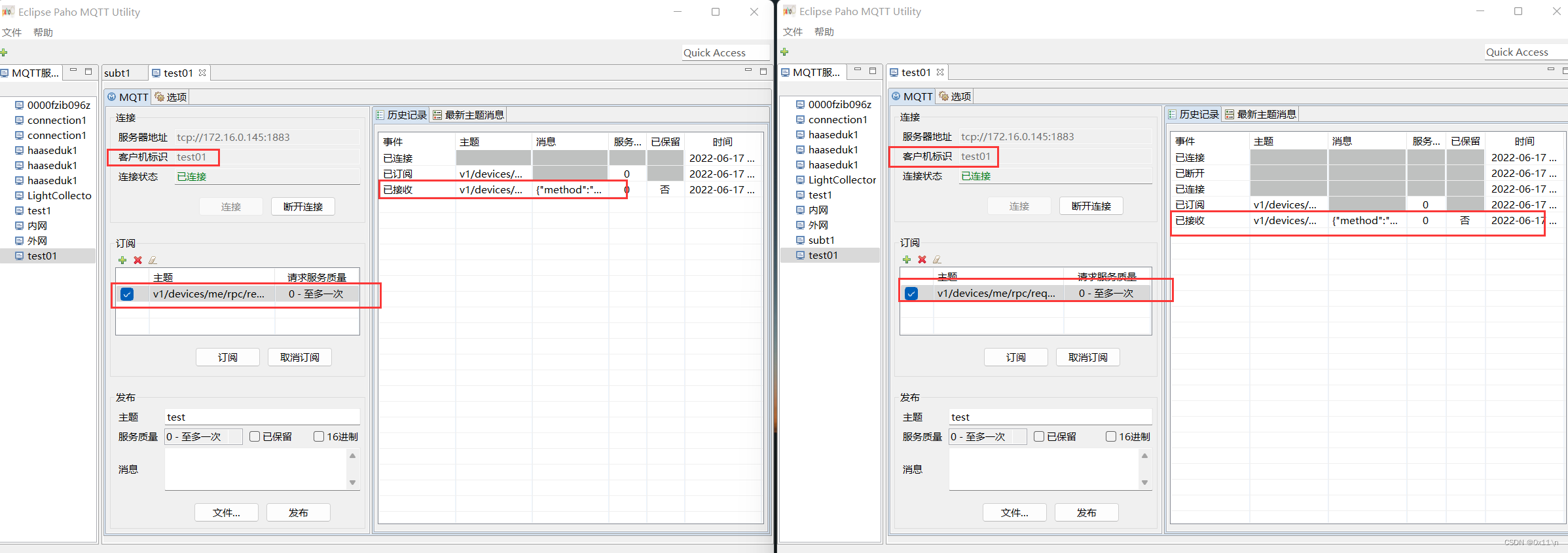The height and width of the screenshot is (553, 1568).
Task: Add subscription plus icon in left window
Action: click(122, 260)
